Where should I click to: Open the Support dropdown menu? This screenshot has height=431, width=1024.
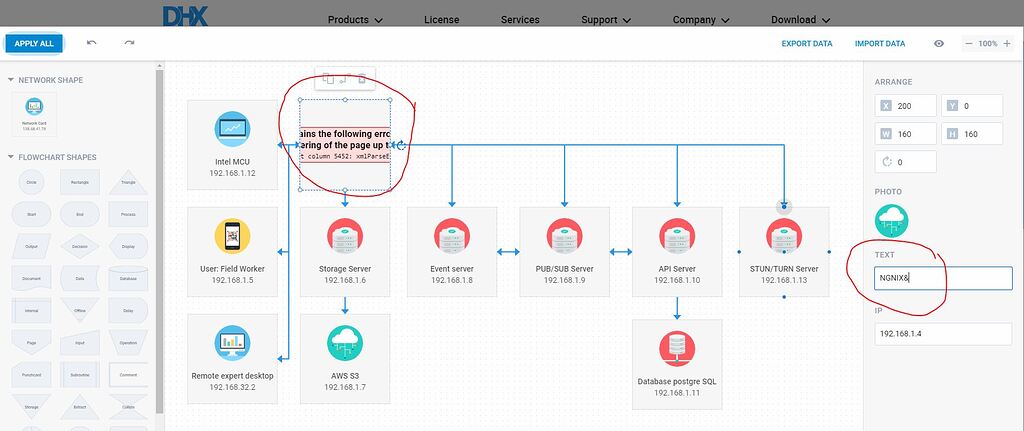[x=606, y=19]
